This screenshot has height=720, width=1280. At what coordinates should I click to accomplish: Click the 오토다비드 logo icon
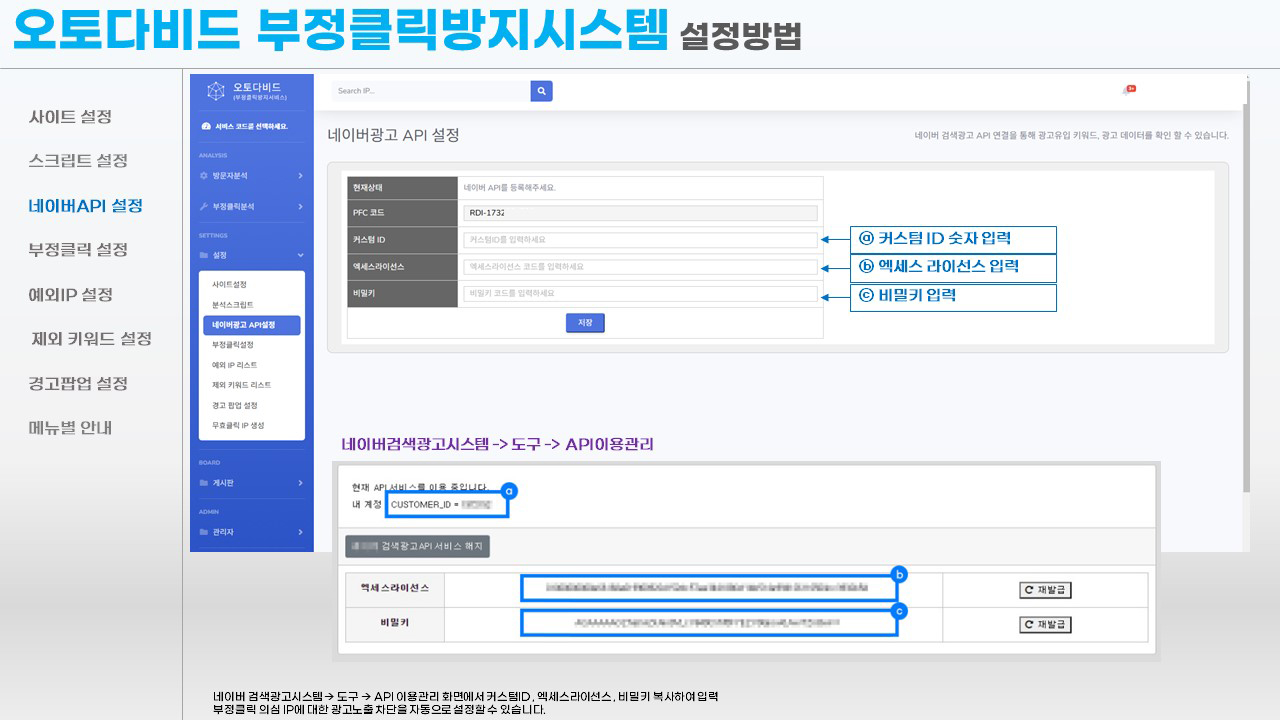[x=215, y=91]
